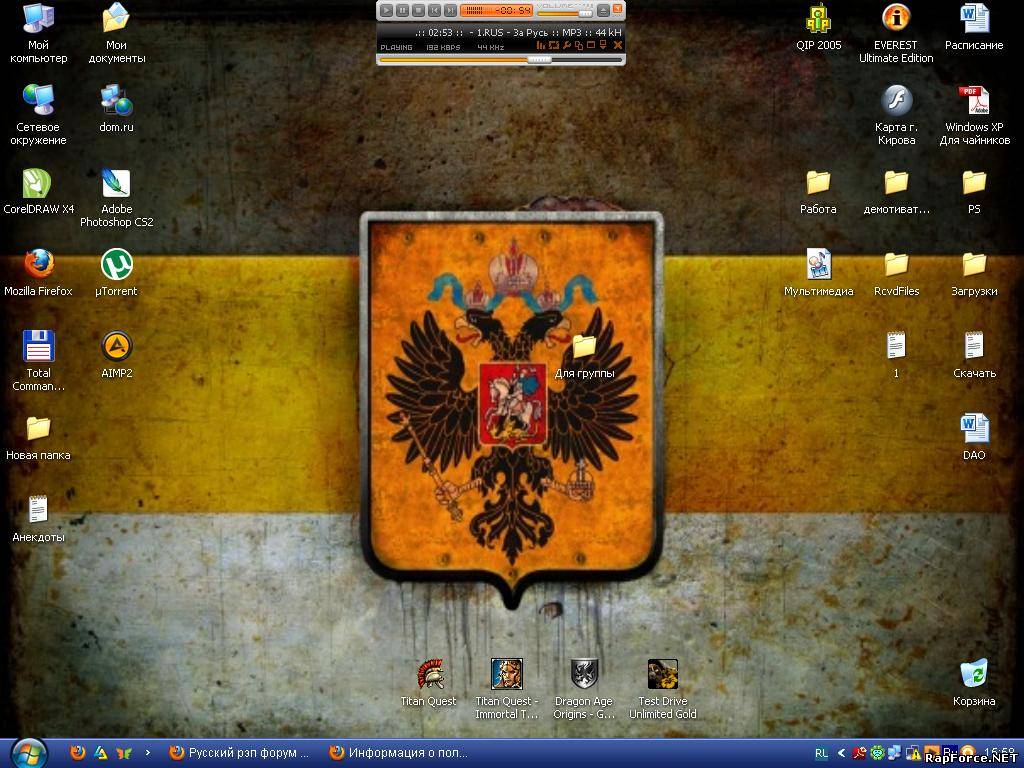Select the Анекдоты text file
The image size is (1024, 768).
39,520
